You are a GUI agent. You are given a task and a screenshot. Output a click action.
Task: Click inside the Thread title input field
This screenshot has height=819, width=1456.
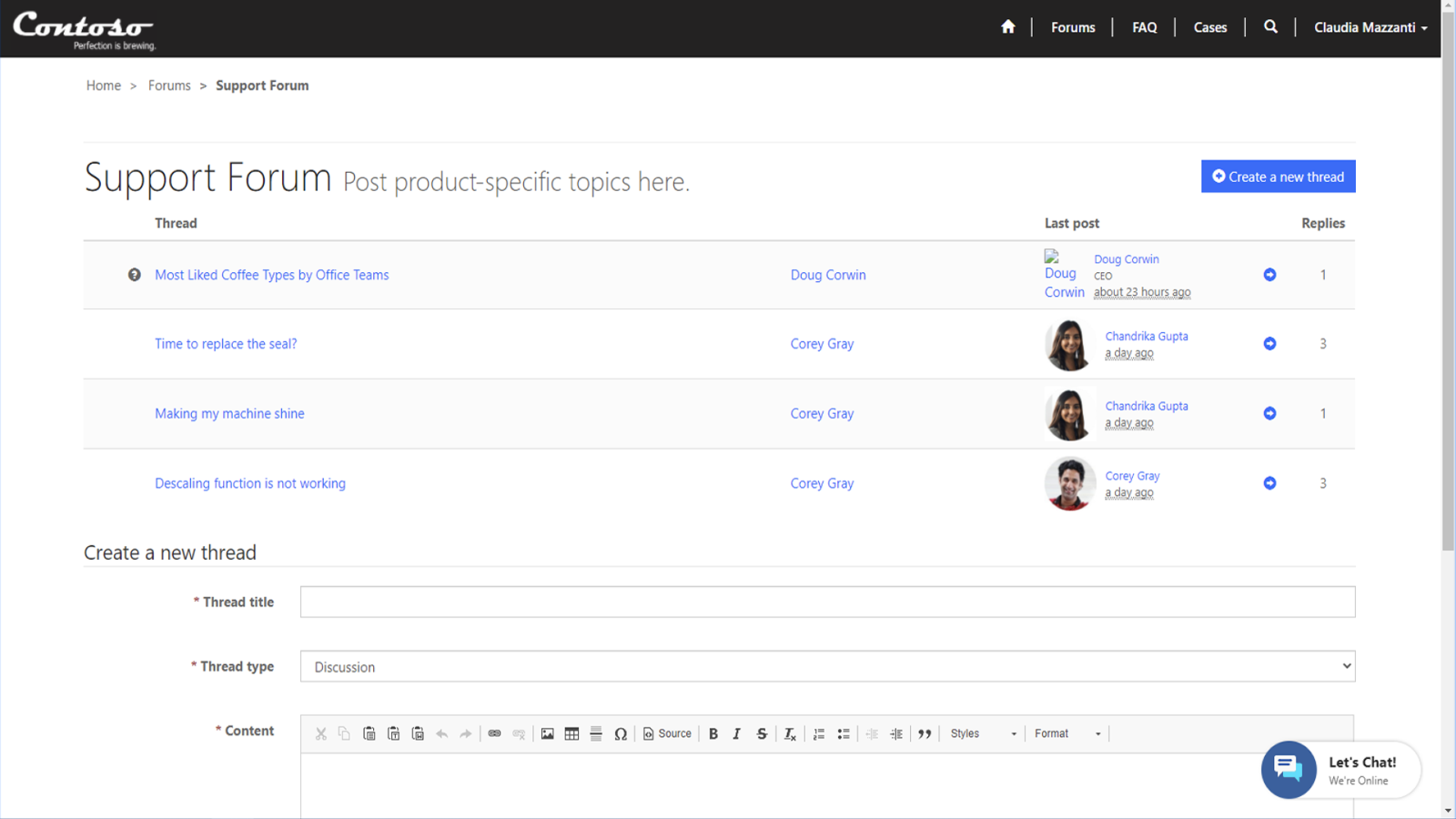(x=827, y=602)
